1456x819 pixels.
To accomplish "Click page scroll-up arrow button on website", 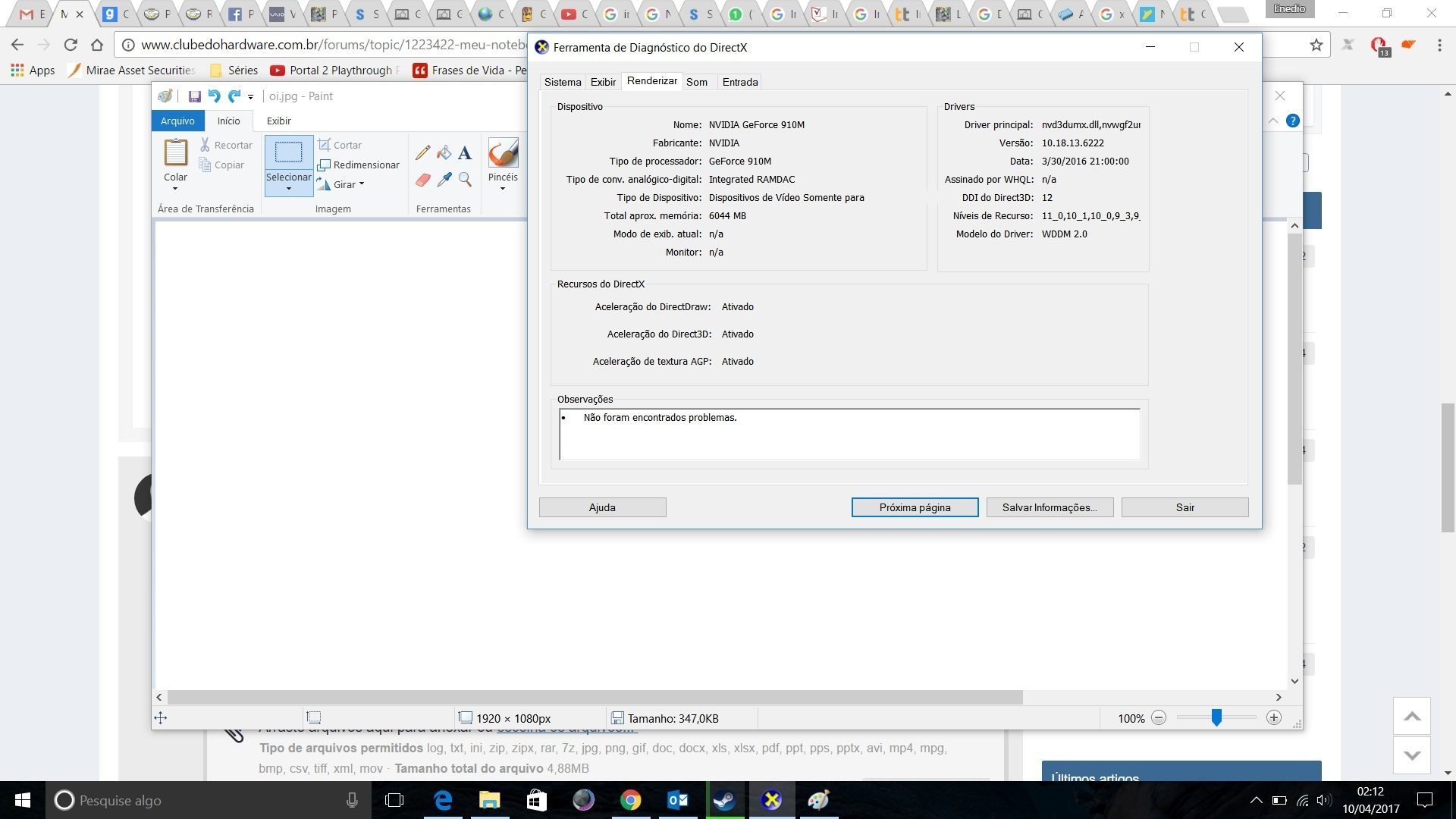I will (x=1411, y=716).
